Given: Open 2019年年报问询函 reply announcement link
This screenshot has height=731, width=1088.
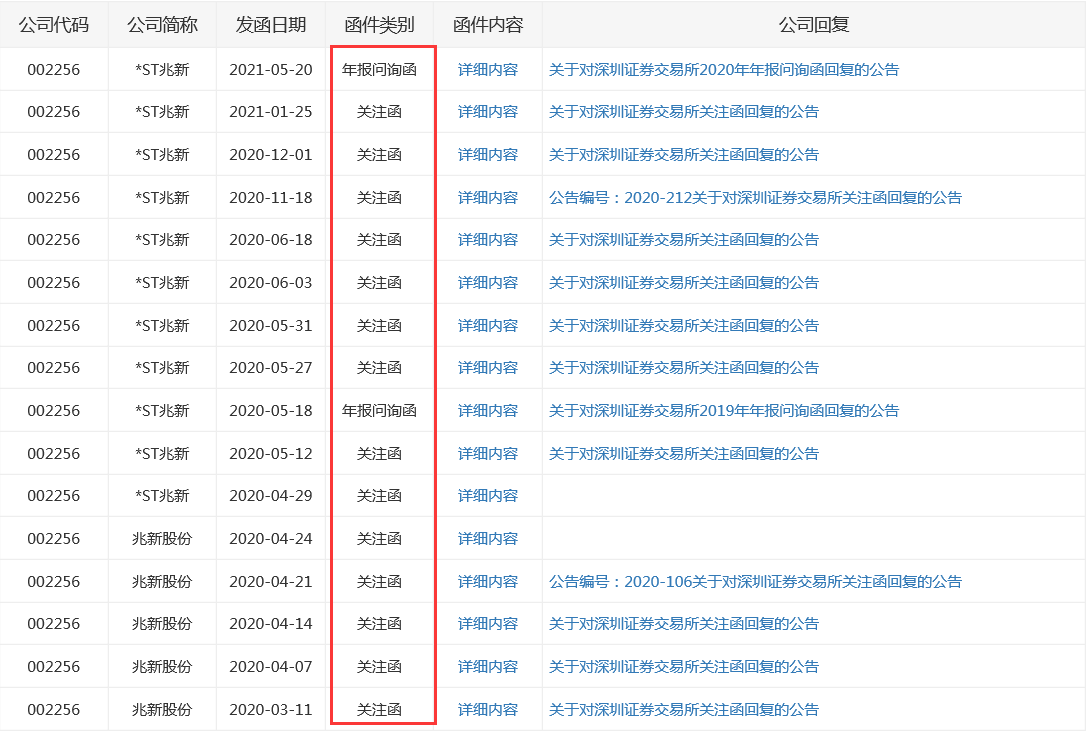Looking at the screenshot, I should pyautogui.click(x=723, y=411).
